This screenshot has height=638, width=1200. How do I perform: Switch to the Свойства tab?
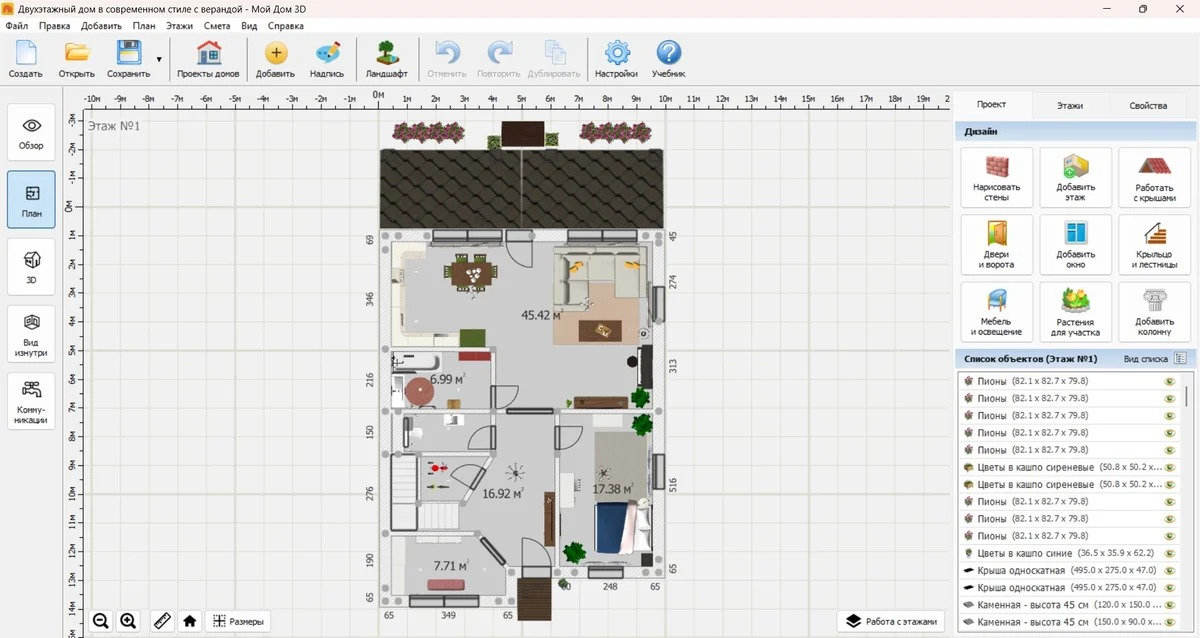[x=1148, y=105]
